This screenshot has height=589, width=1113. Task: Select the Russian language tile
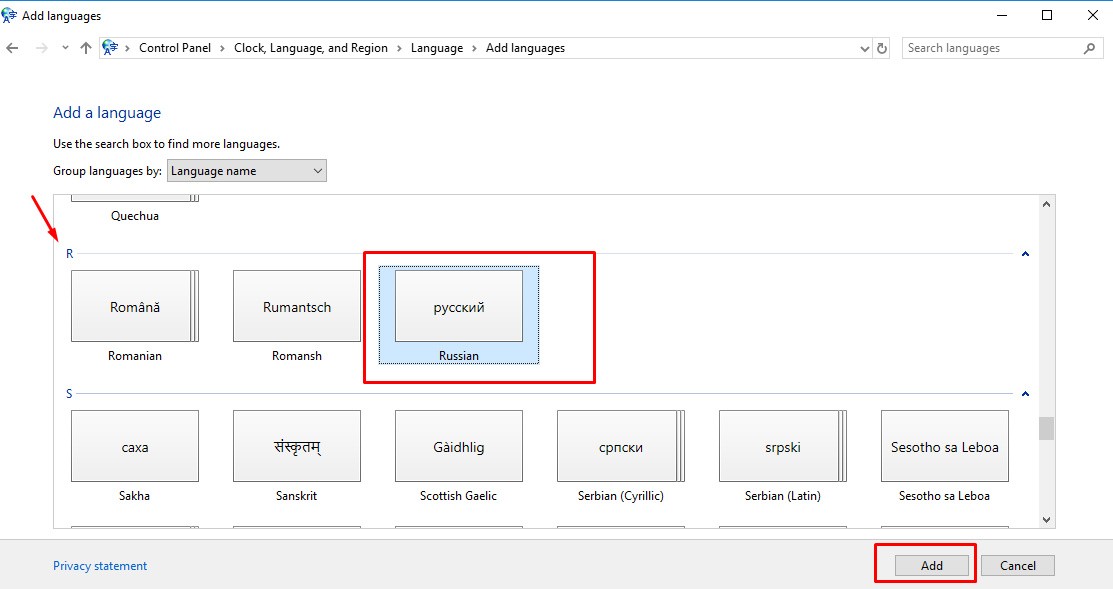[x=459, y=307]
